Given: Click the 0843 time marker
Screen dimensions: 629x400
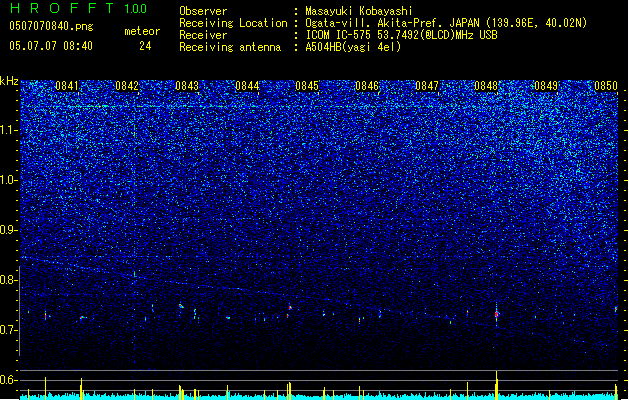Looking at the screenshot, I should [187, 86].
